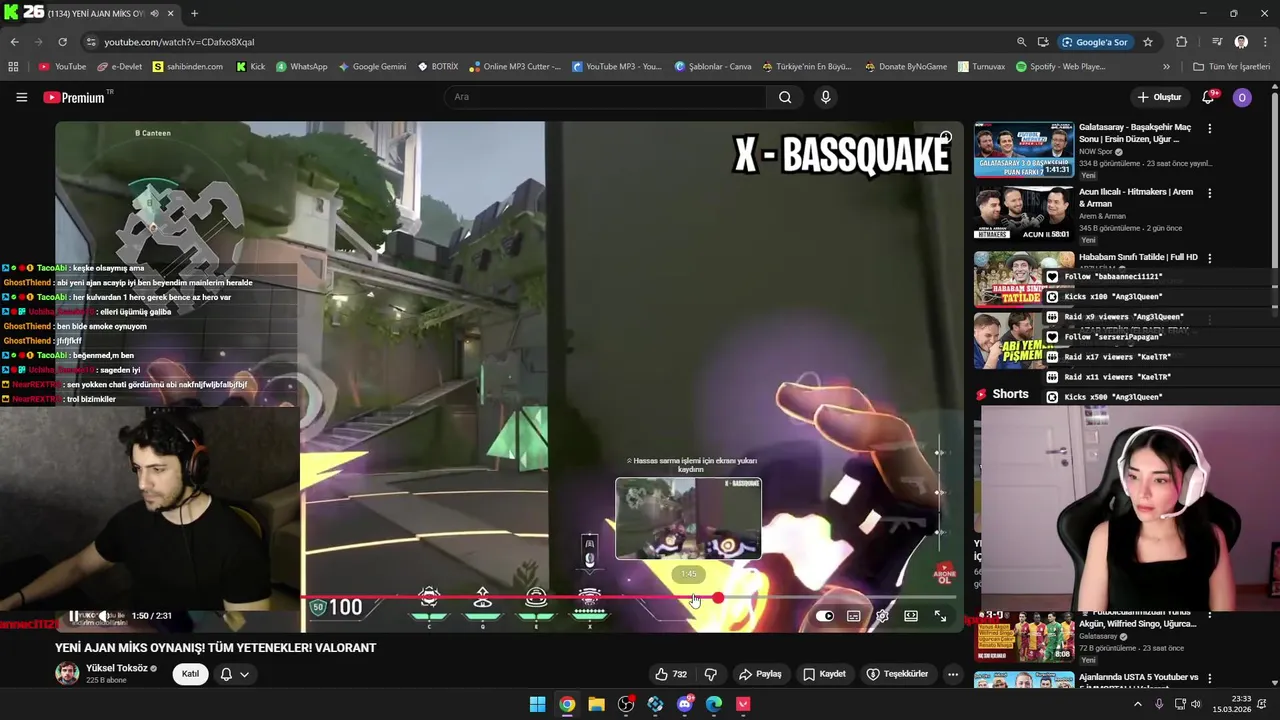
Task: Open the purple account avatar menu
Action: 1242,97
